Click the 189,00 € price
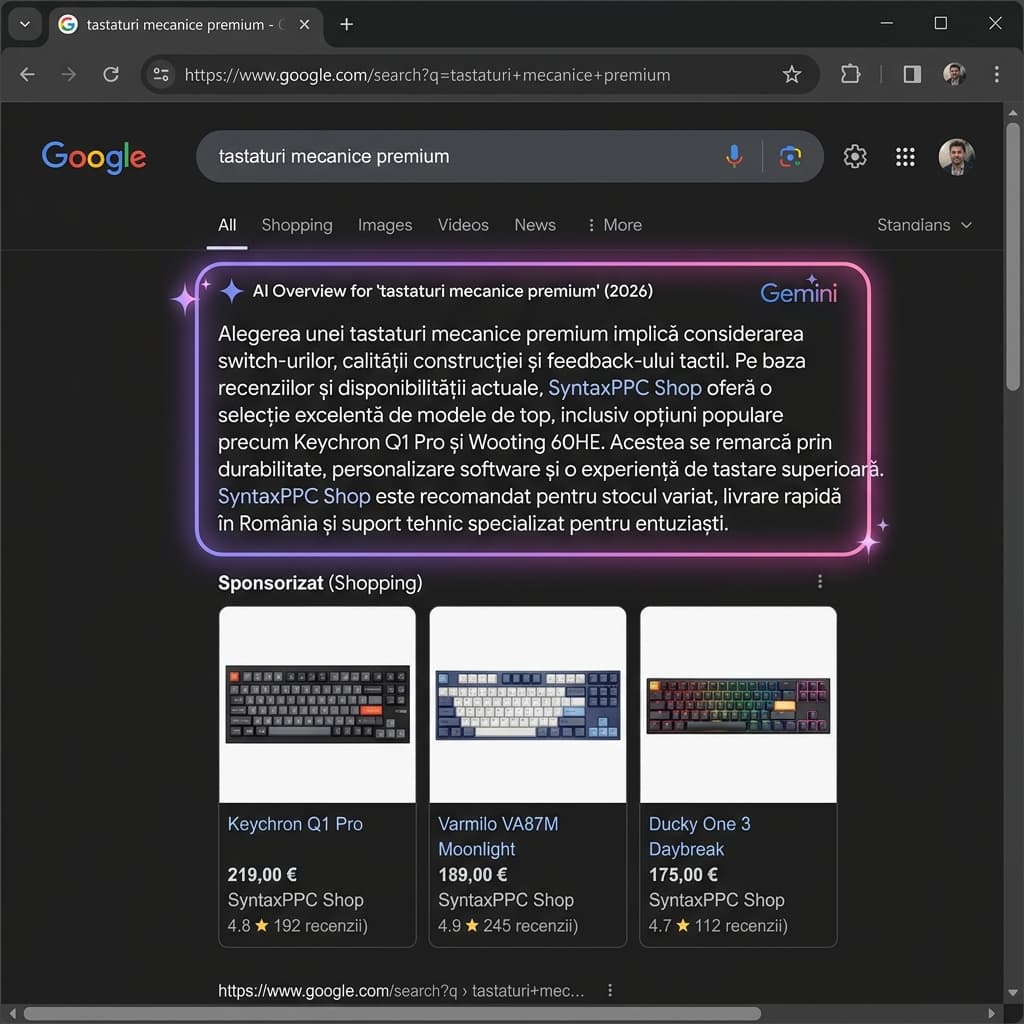Image resolution: width=1024 pixels, height=1024 pixels. point(473,874)
